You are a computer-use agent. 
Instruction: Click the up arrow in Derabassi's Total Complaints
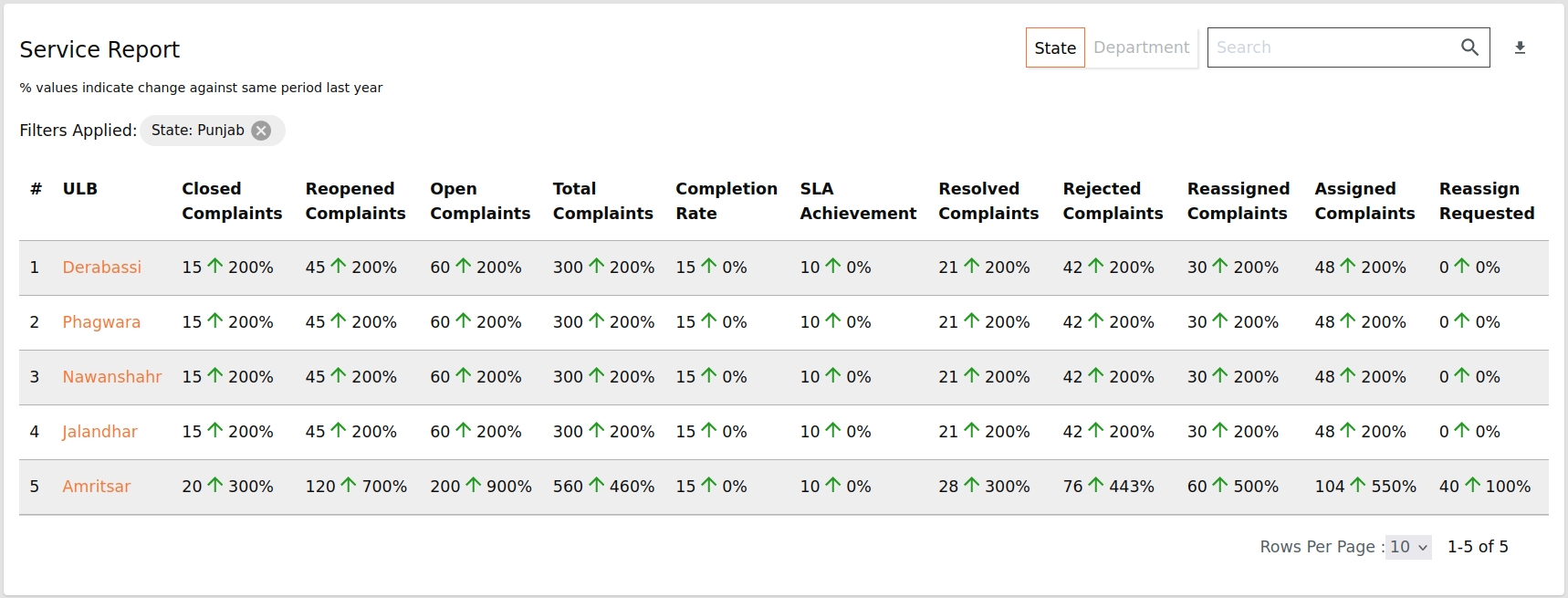596,266
